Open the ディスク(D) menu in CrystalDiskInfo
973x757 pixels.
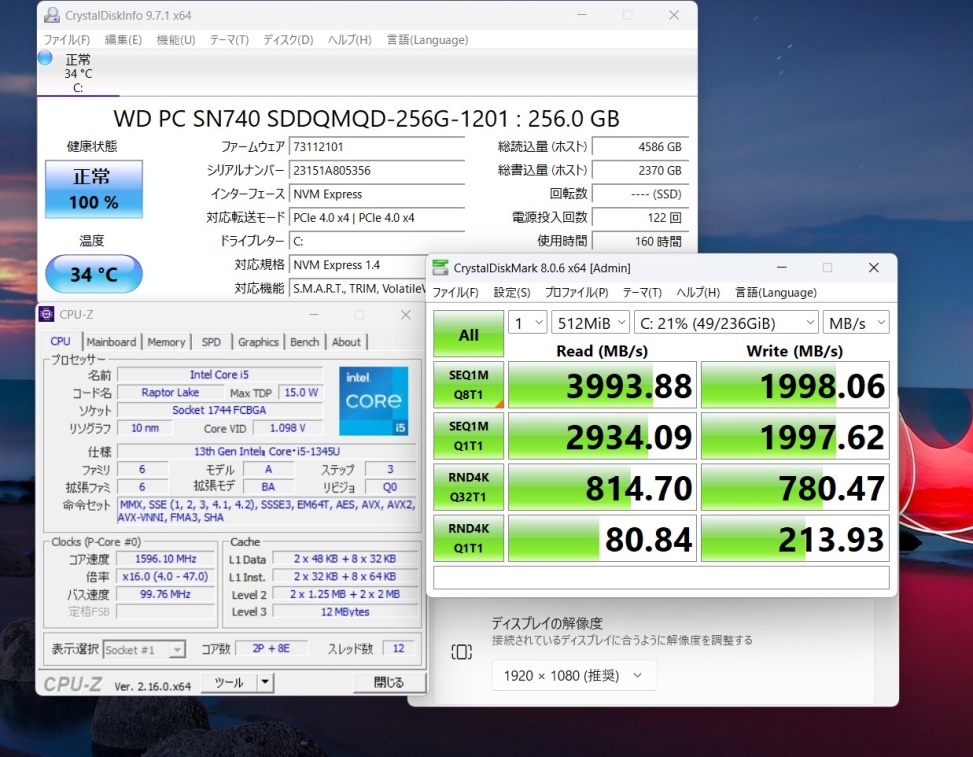[288, 40]
